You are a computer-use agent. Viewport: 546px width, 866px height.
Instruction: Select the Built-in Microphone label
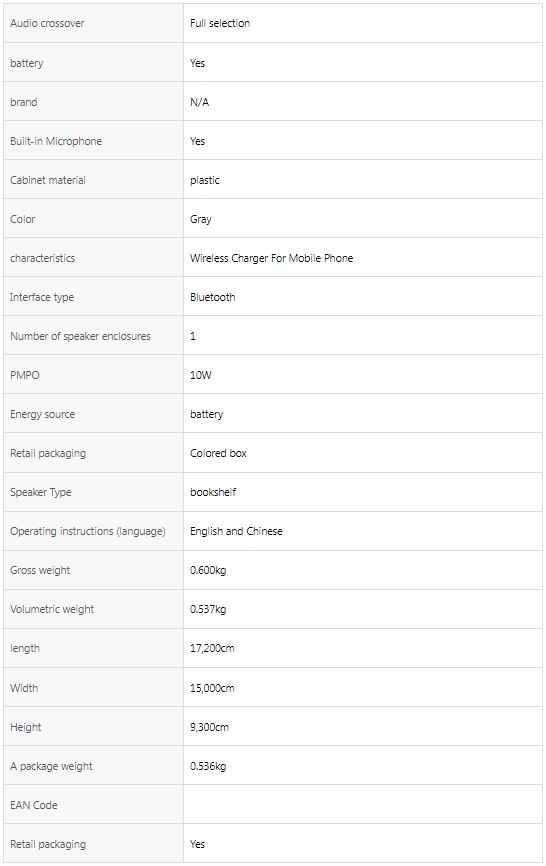[x=56, y=141]
